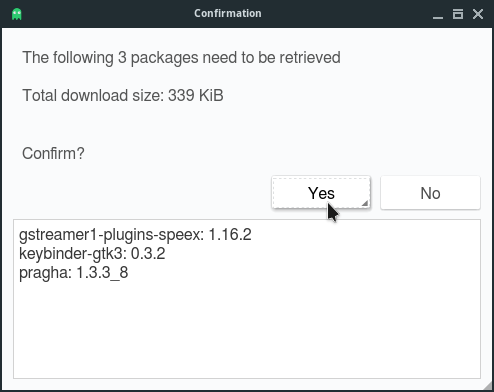This screenshot has width=494, height=392.
Task: Click the 1.3.3_8 version number
Action: tap(102, 273)
